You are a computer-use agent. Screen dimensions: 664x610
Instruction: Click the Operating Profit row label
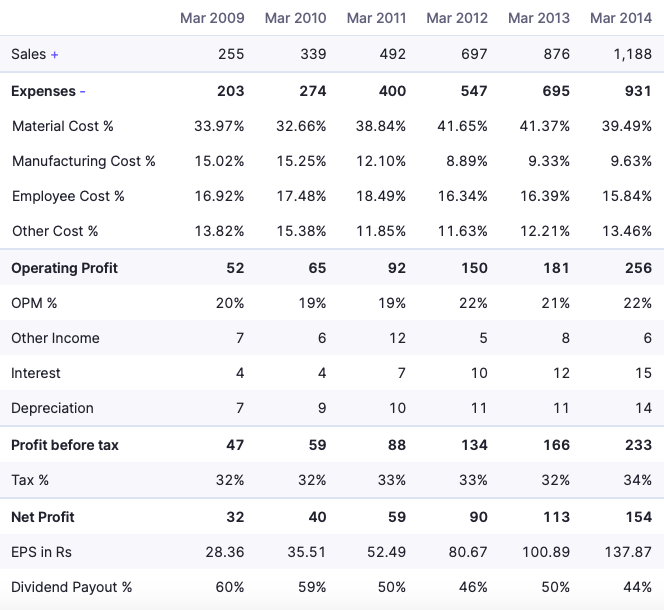point(64,268)
